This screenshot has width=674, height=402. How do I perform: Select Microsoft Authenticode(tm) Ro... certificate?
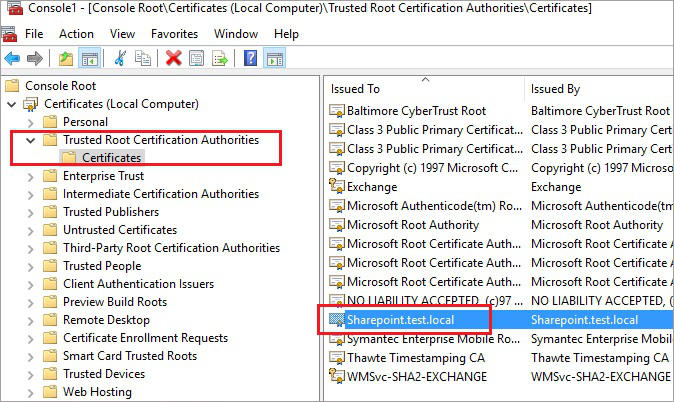tap(434, 206)
